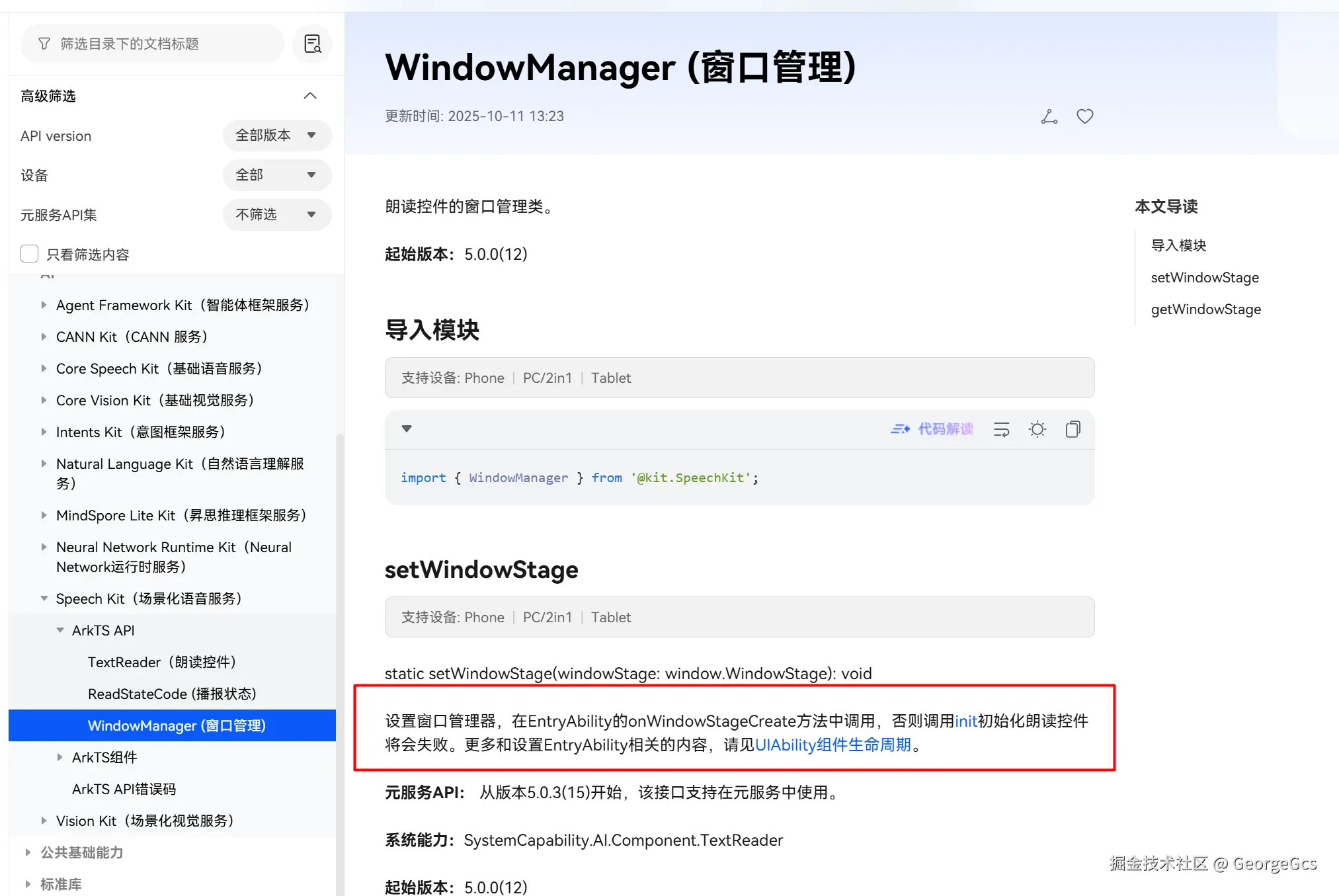Toggle line wrap in code block
Screen dimensions: 1339x896
click(x=1001, y=429)
